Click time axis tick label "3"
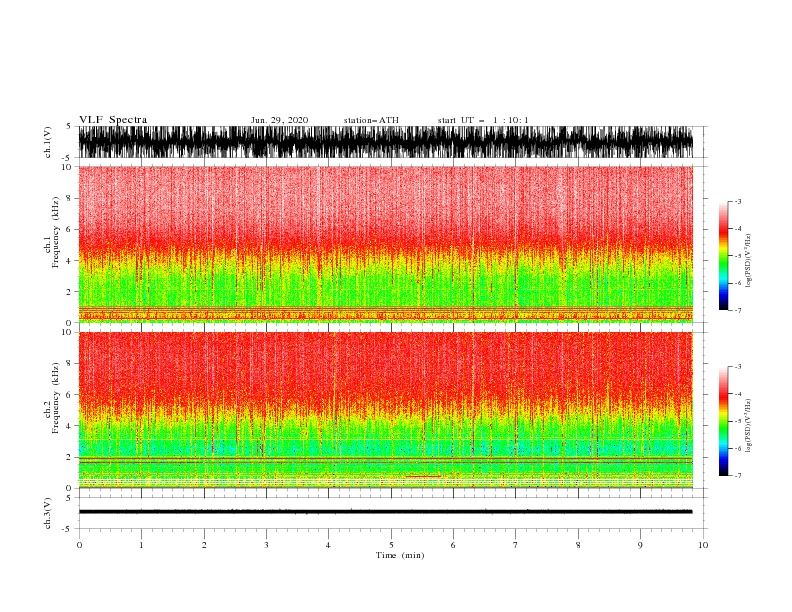 click(x=266, y=545)
